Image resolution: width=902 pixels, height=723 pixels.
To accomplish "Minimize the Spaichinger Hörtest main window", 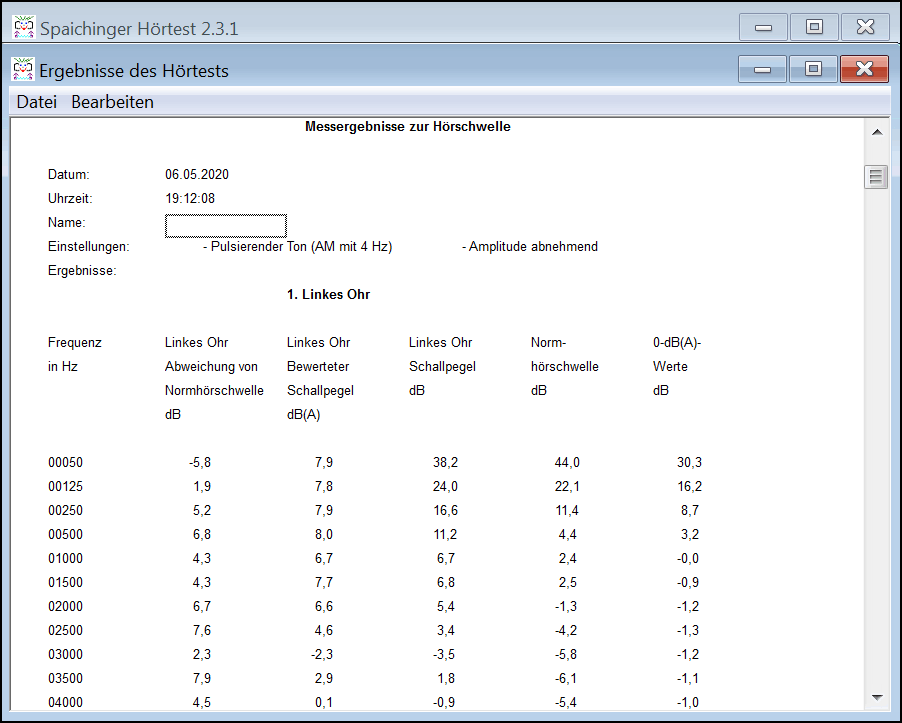I will 763,27.
